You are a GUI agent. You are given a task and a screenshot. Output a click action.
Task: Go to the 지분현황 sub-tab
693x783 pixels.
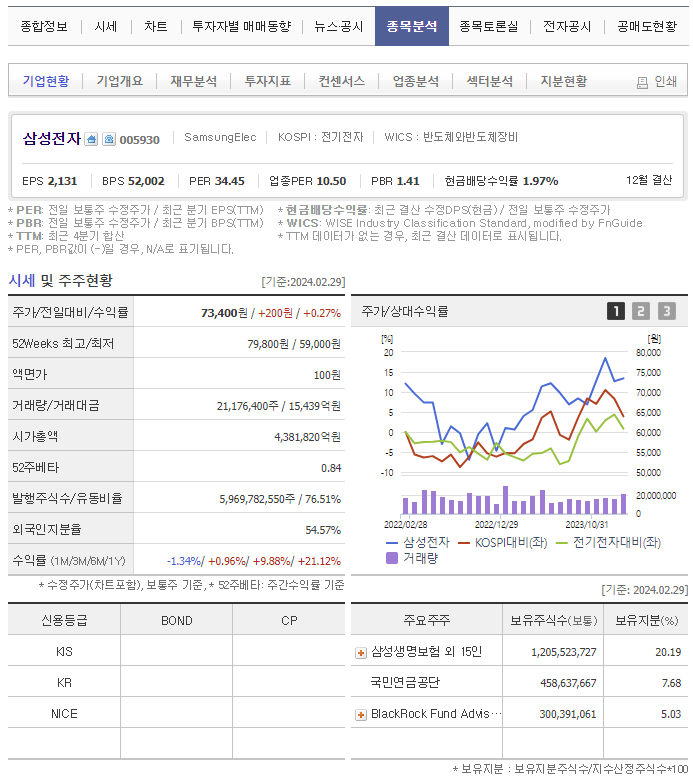click(564, 81)
